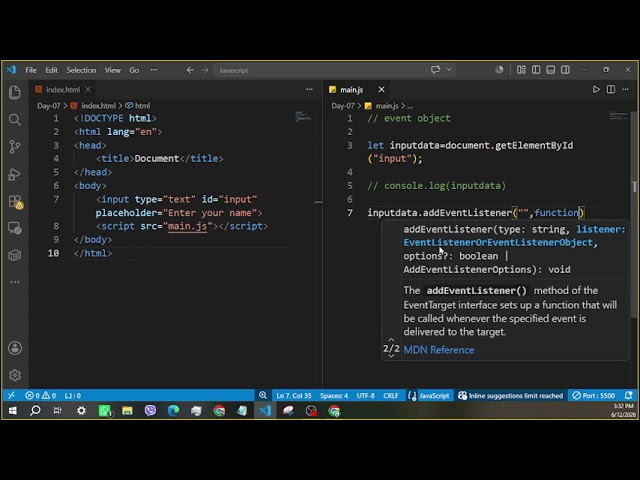This screenshot has width=640, height=480.
Task: Click Day-07 breadcrumb in the main.js editor
Action: pos(343,106)
